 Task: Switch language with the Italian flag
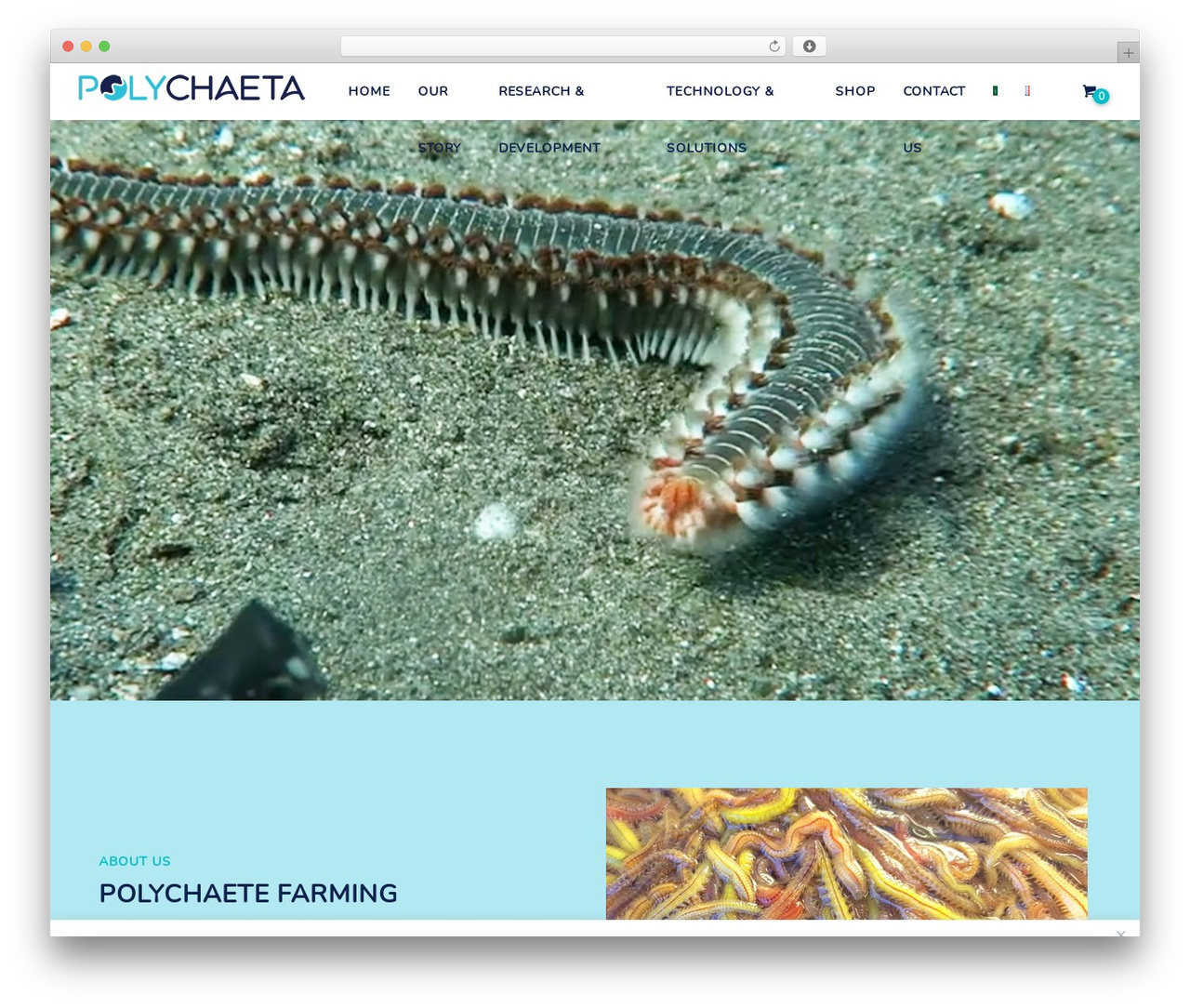coord(995,90)
